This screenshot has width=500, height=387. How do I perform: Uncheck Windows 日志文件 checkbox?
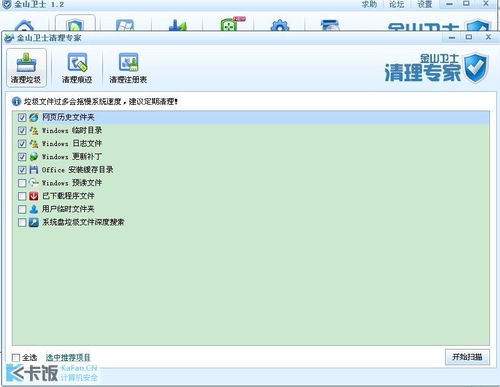click(22, 144)
